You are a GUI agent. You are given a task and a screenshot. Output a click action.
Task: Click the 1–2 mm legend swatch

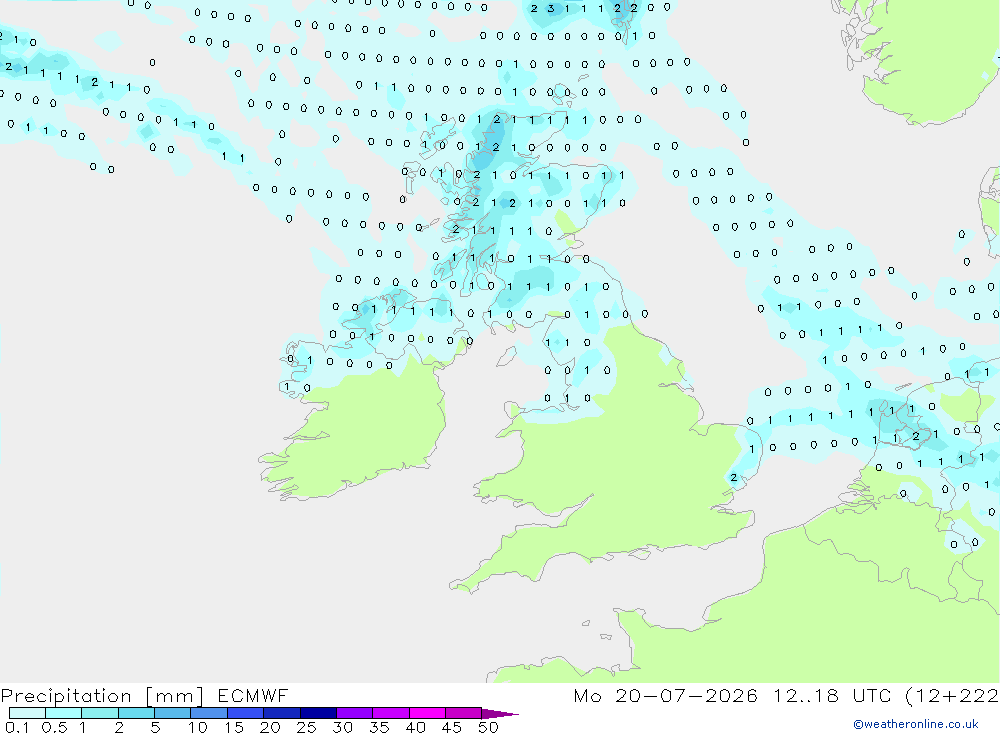[100, 713]
